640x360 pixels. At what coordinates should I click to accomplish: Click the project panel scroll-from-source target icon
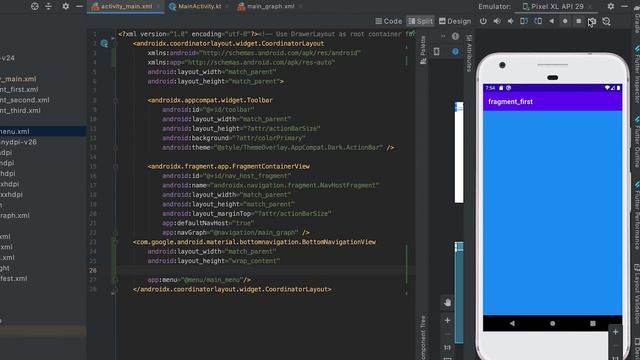point(35,6)
